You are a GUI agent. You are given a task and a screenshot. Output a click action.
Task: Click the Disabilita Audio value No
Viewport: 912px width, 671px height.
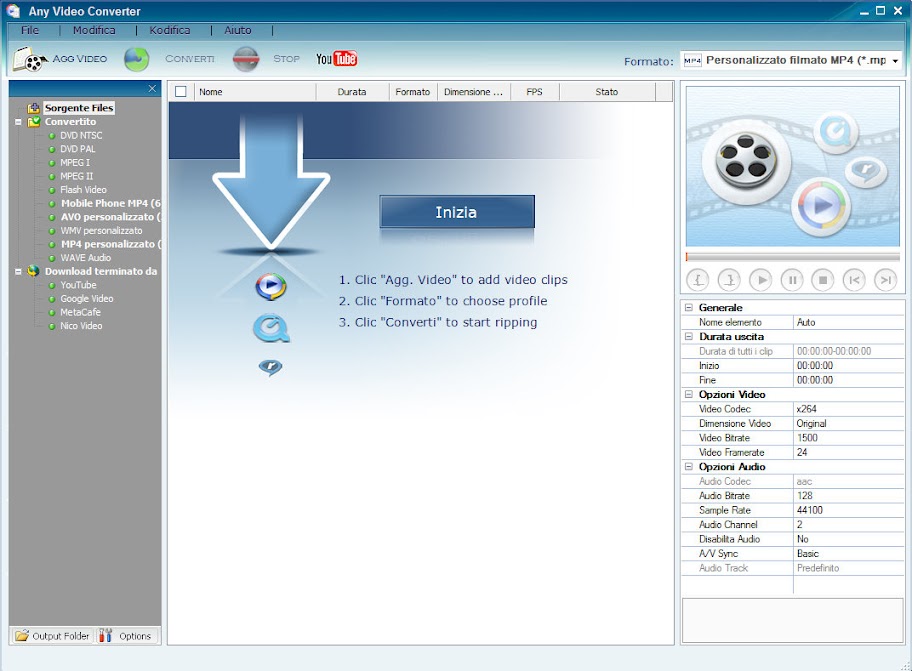[849, 539]
